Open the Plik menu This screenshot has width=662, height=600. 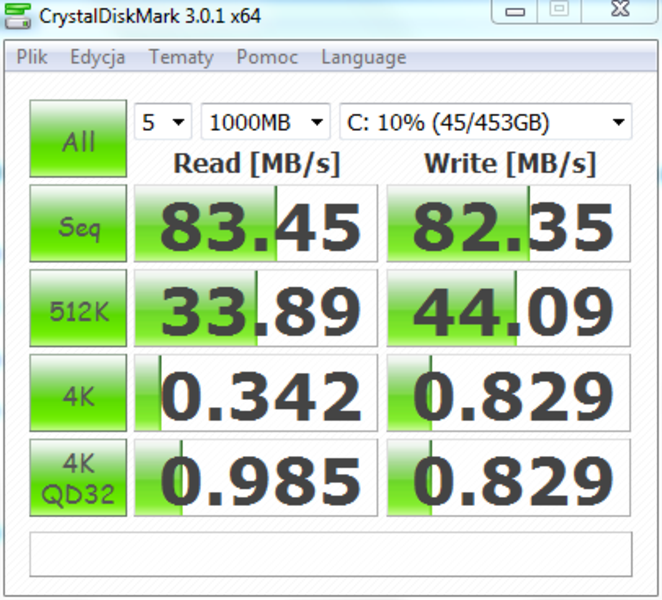[32, 57]
